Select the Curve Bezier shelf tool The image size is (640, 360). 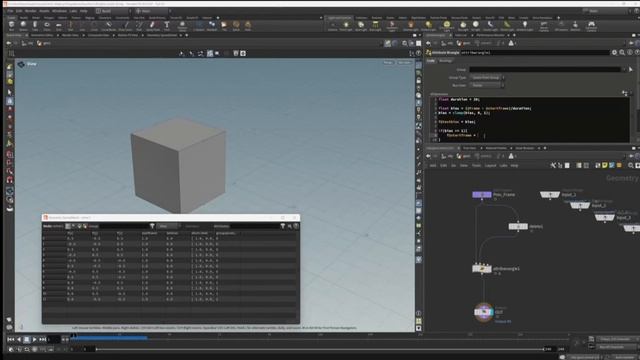[x=109, y=26]
